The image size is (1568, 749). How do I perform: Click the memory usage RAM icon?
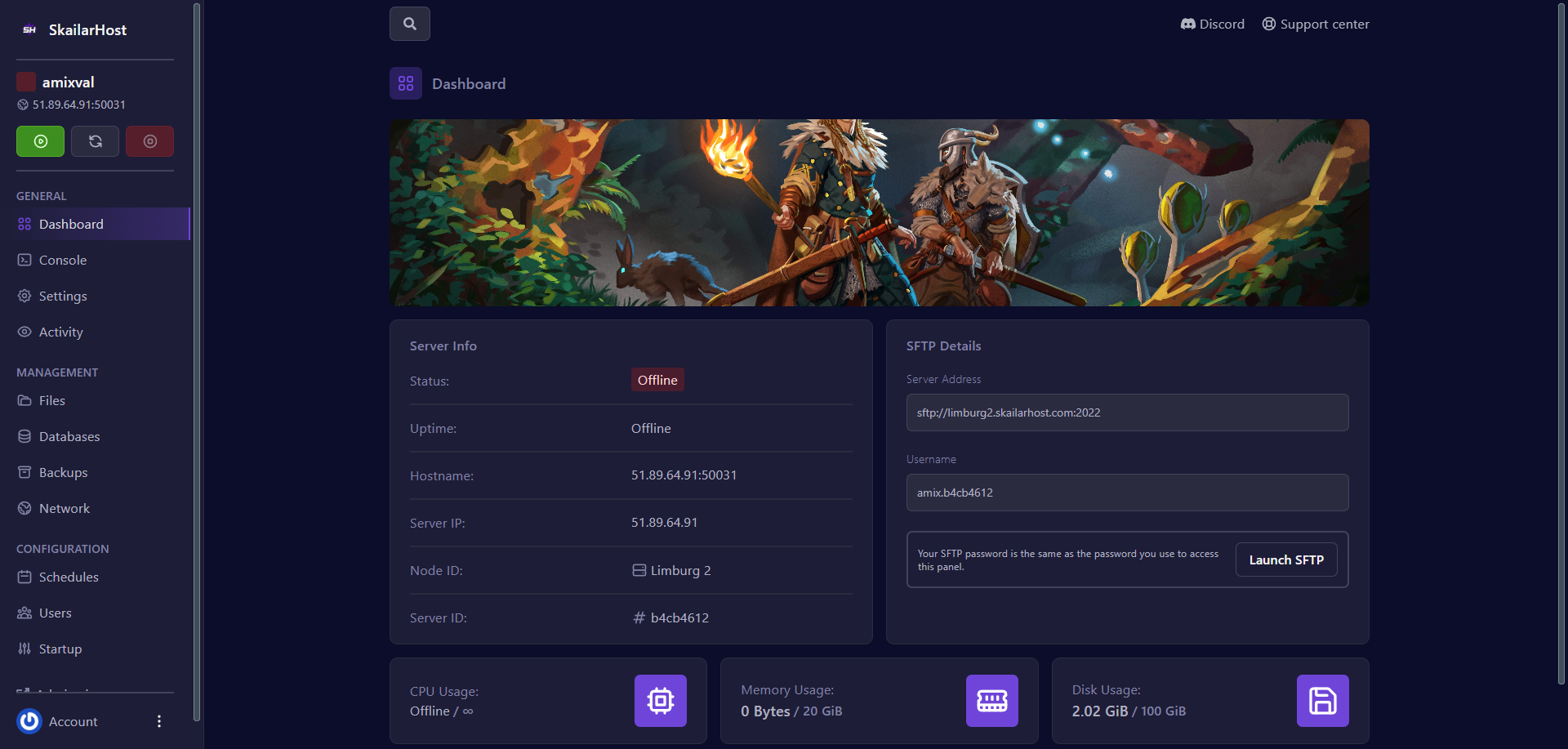991,701
